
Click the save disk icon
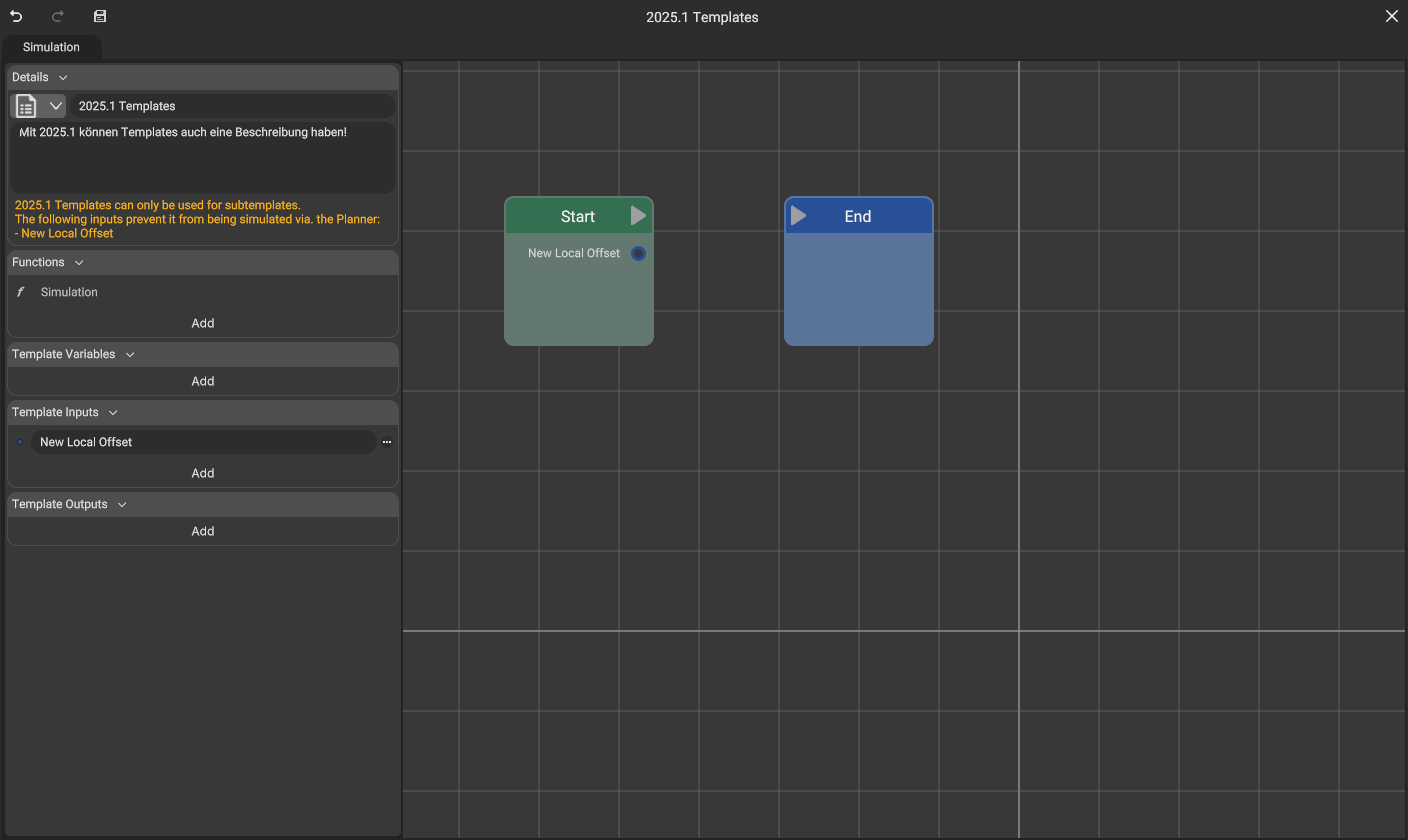pyautogui.click(x=100, y=17)
